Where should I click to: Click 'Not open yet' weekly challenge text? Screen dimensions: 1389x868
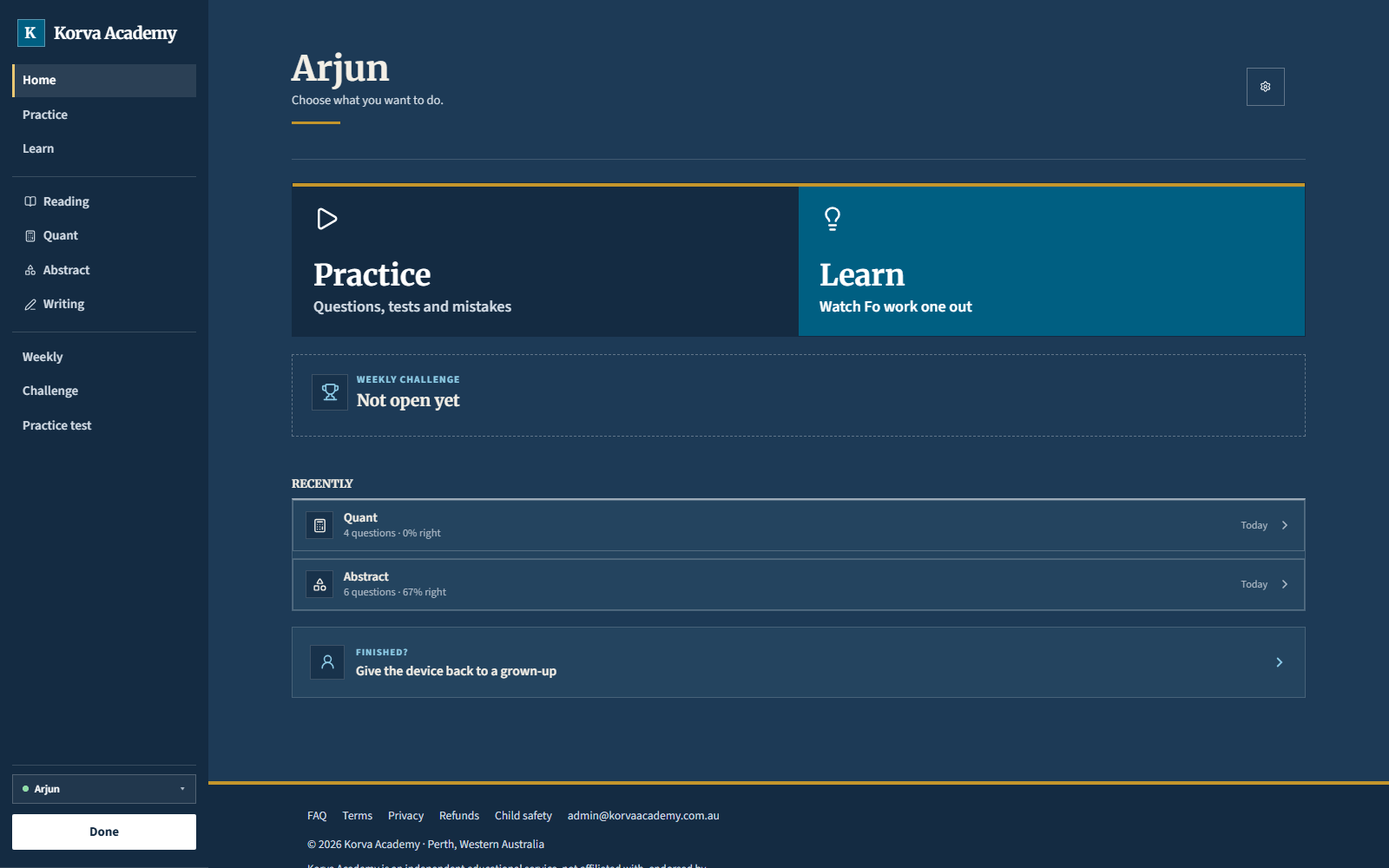tap(408, 400)
